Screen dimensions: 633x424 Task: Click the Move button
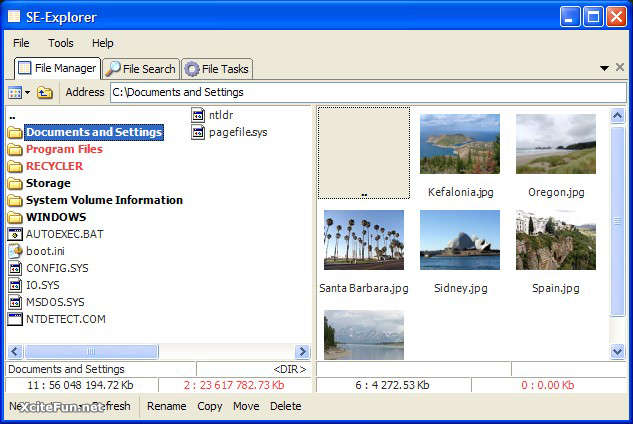[246, 406]
